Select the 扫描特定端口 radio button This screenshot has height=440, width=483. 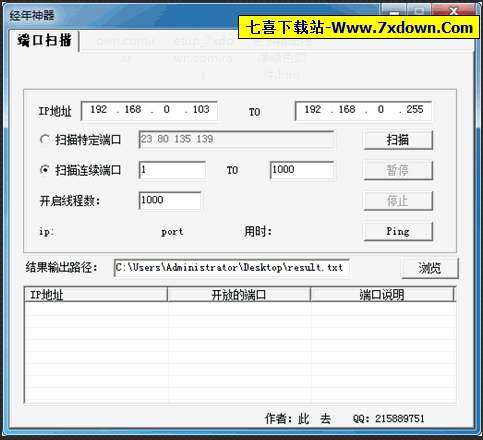tap(44, 139)
